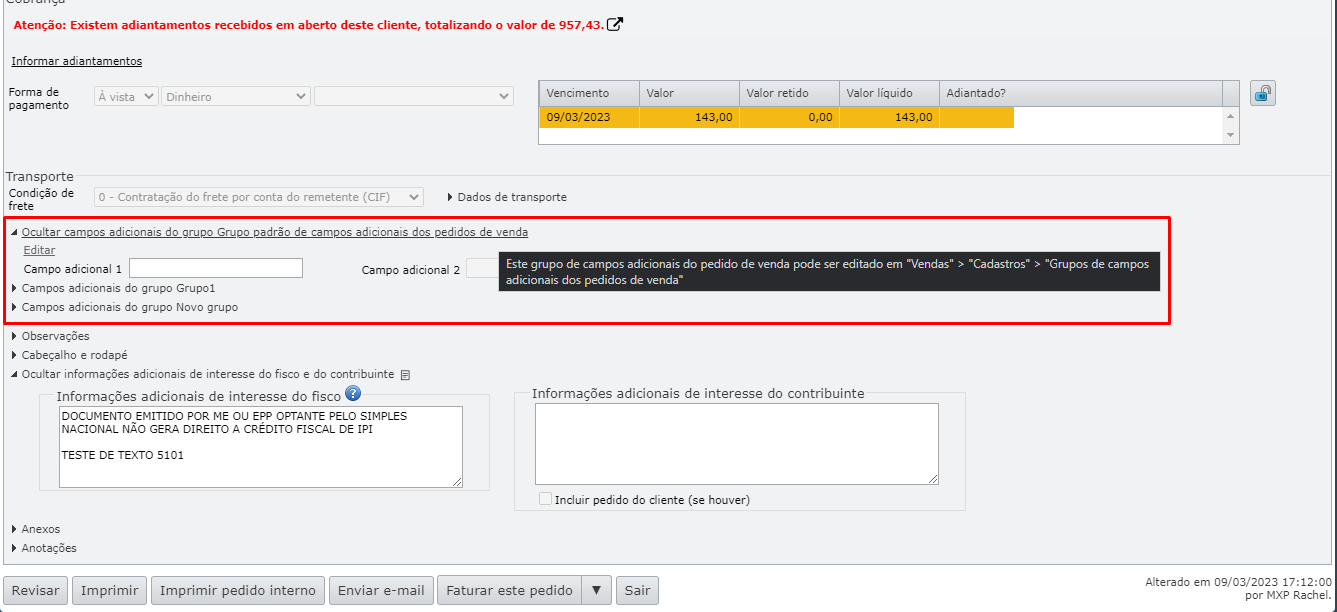Click the Informar adiantamentos link
1337x612 pixels.
point(77,61)
